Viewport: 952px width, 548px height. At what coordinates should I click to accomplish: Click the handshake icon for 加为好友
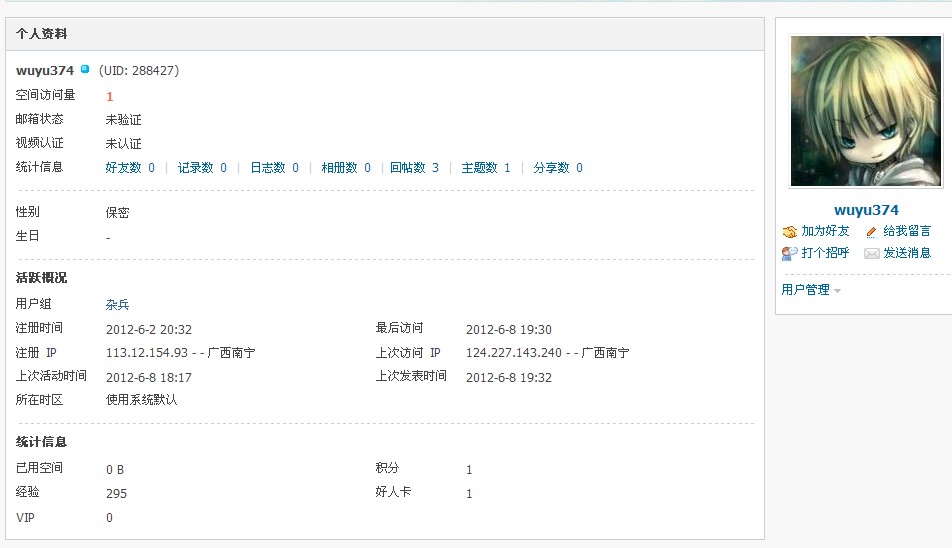pyautogui.click(x=789, y=232)
